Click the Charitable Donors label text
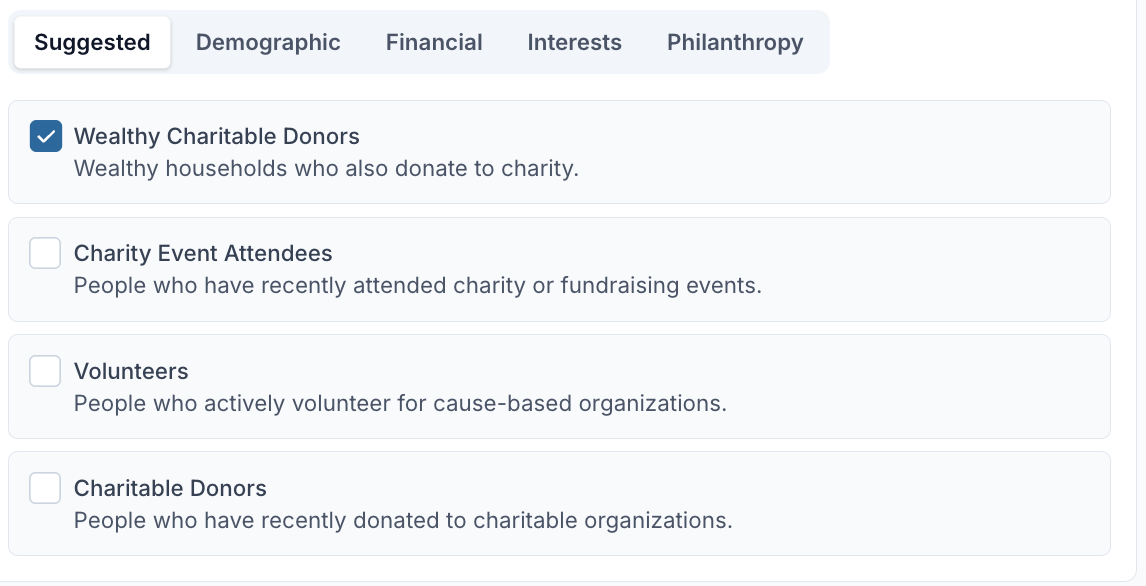 click(x=170, y=488)
